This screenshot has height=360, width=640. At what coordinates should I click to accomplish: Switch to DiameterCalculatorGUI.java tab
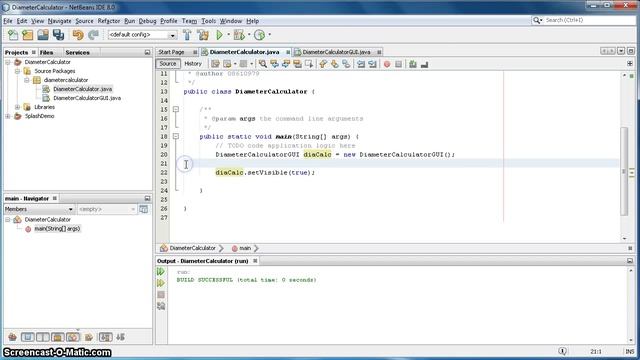(x=336, y=52)
